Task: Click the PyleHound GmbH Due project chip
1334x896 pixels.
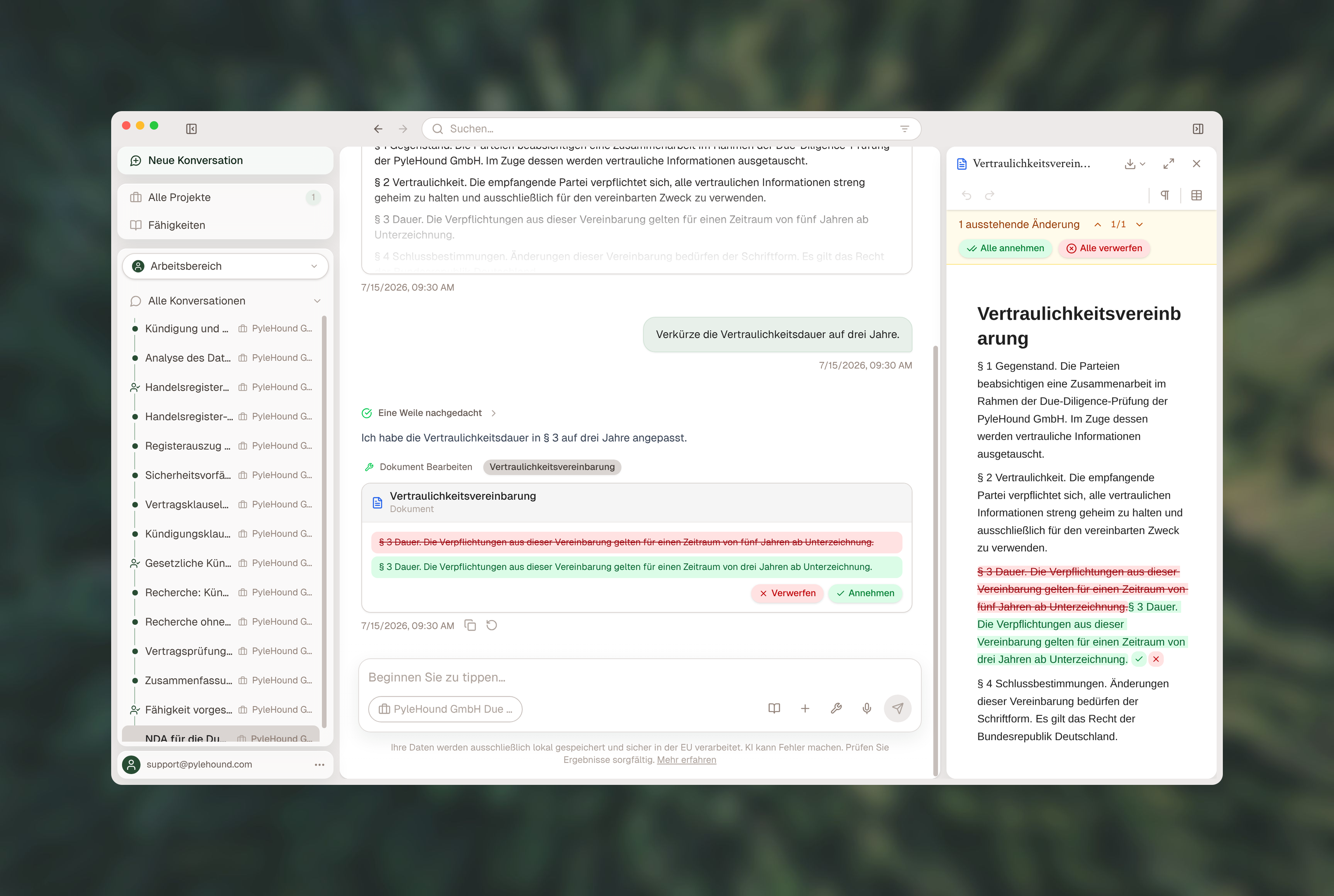Action: tap(445, 708)
